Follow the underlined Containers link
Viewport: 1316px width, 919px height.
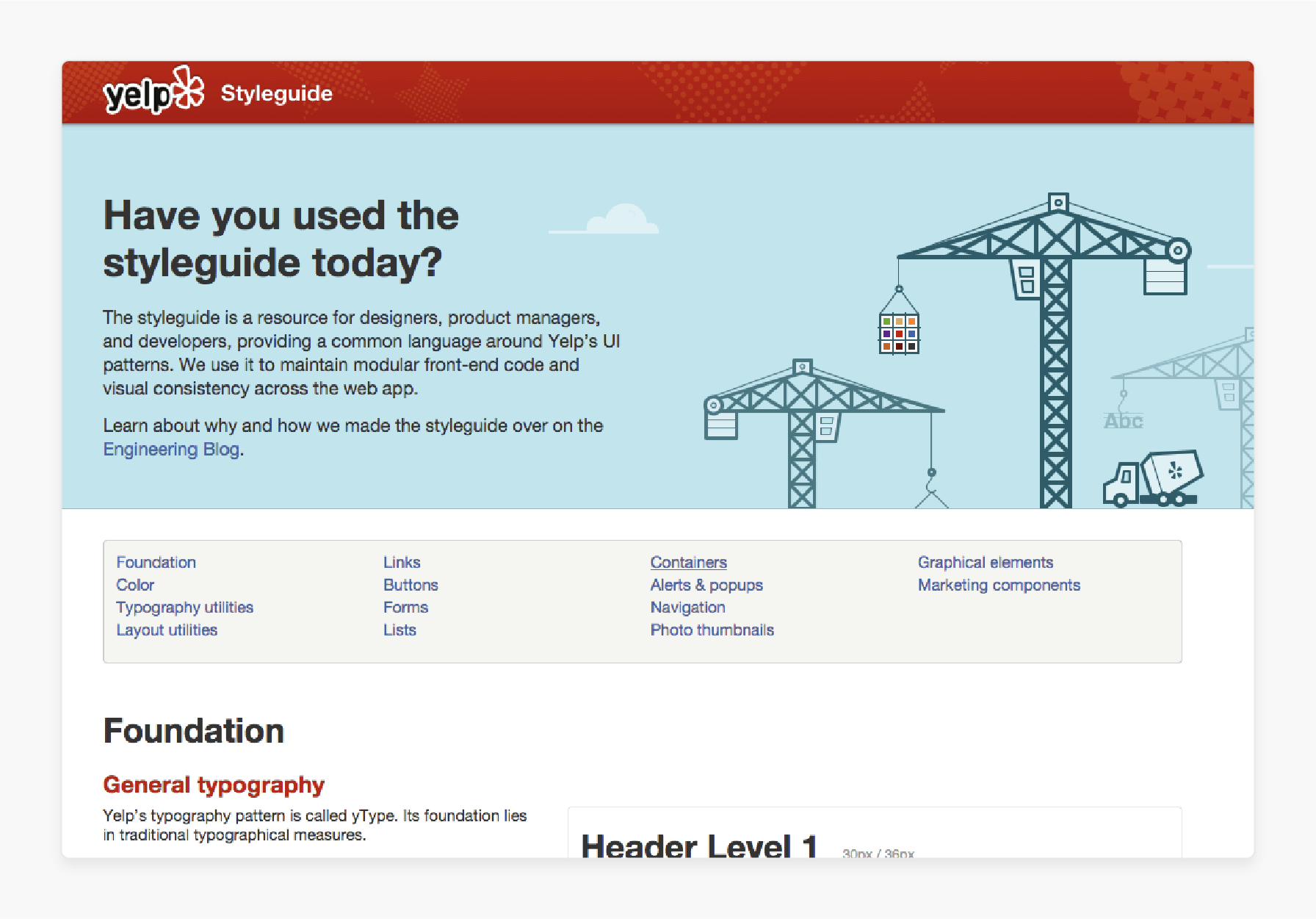(689, 562)
